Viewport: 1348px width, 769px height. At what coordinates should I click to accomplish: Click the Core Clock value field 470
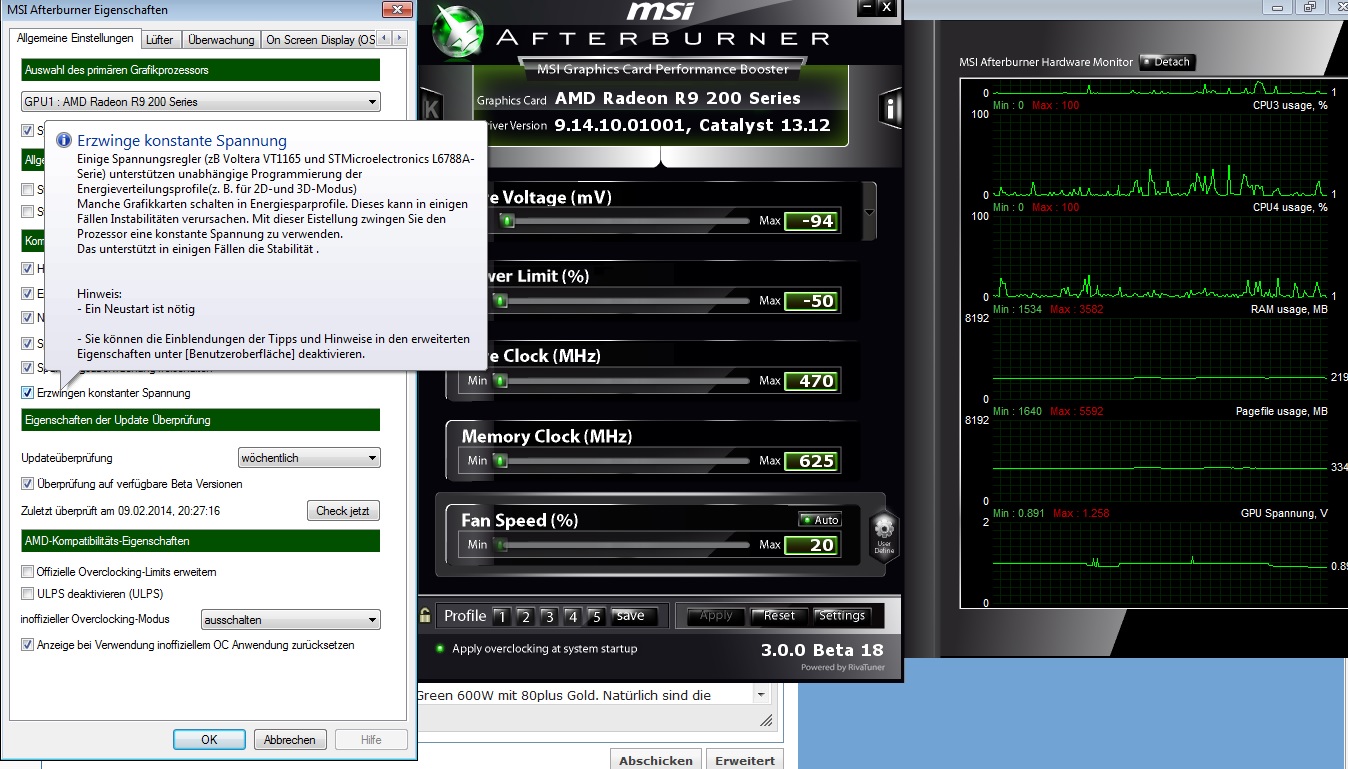(812, 381)
